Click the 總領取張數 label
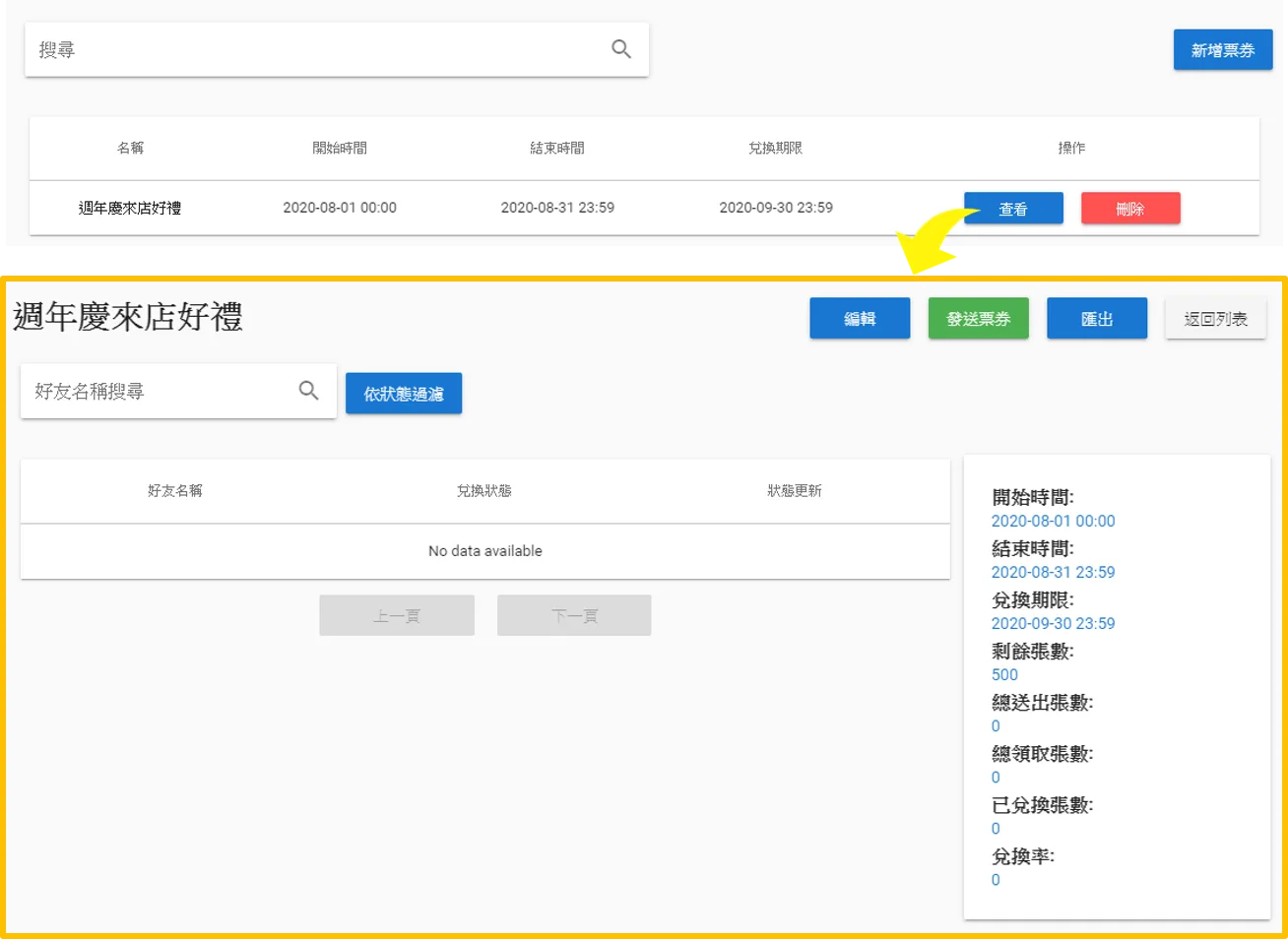The image size is (1288, 939). pos(1042,754)
